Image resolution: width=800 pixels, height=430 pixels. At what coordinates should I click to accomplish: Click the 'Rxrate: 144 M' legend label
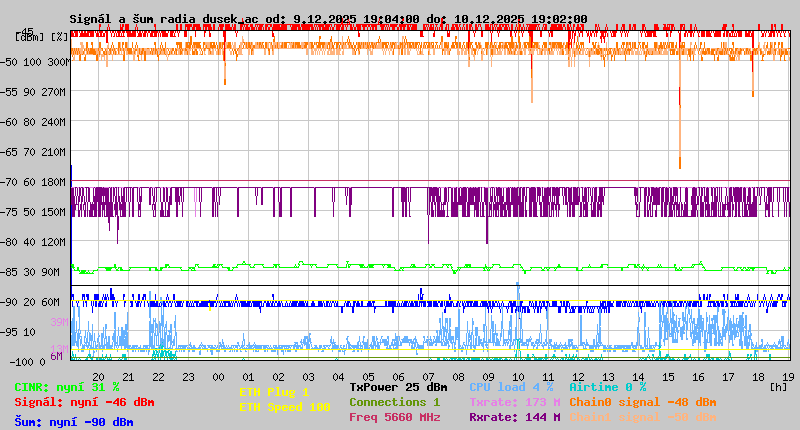point(514,417)
